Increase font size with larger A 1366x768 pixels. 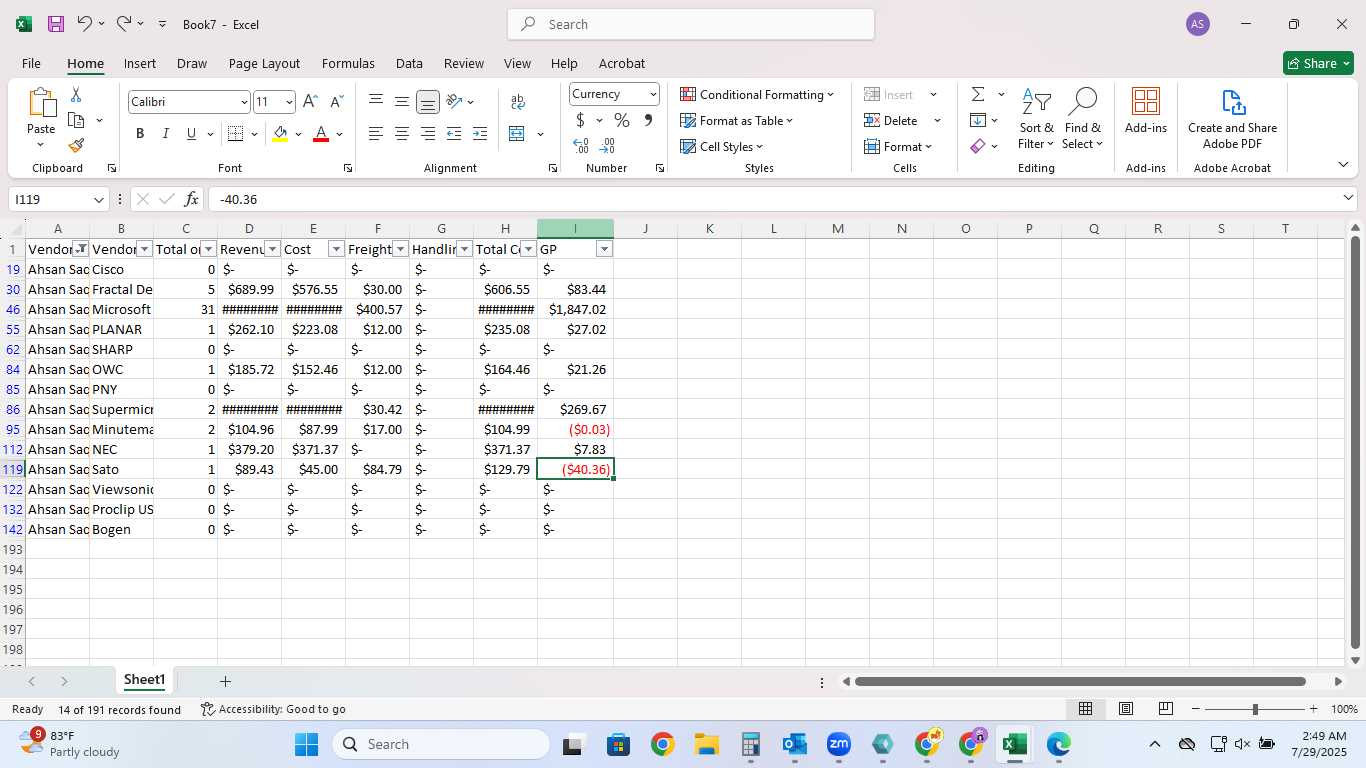(x=310, y=101)
